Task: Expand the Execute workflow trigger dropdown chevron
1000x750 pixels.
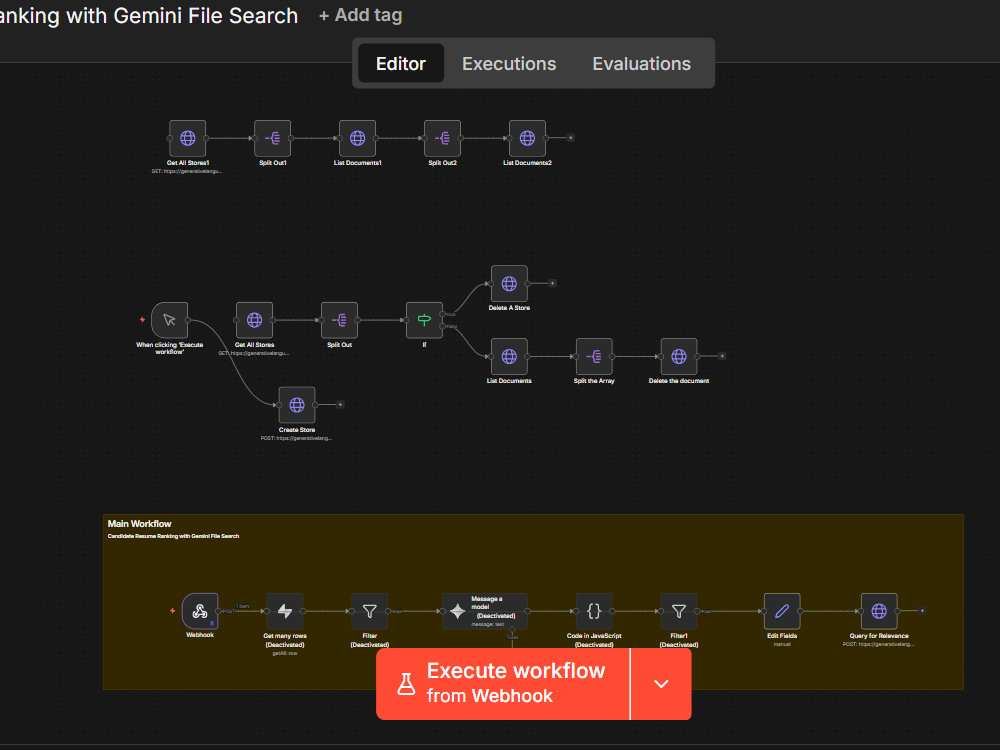Action: point(661,684)
